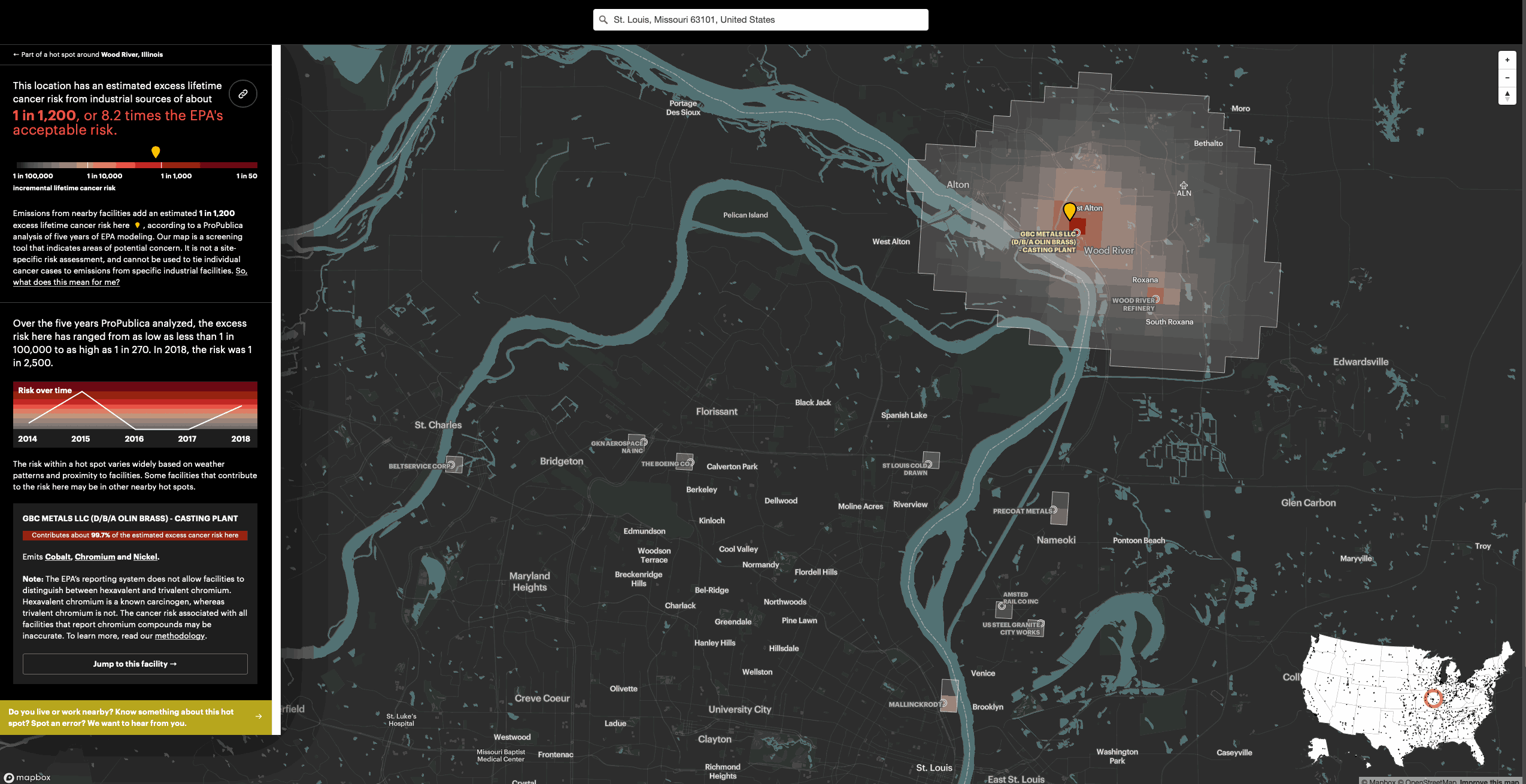1526x784 pixels.
Task: Click the Maryland Heights map label
Action: pyautogui.click(x=530, y=582)
